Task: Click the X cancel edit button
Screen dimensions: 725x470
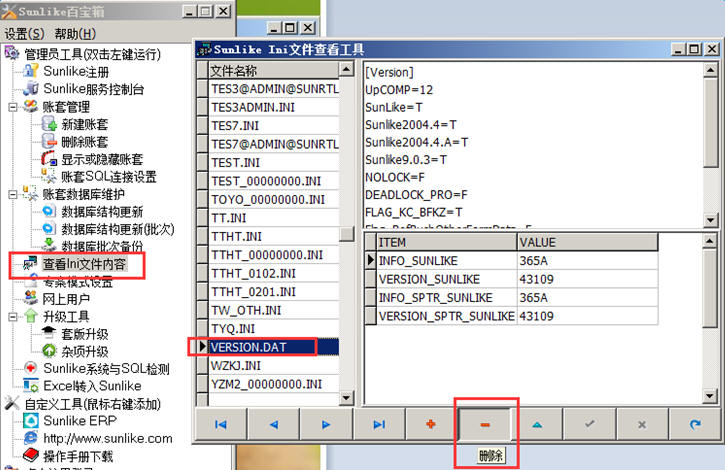Action: (x=642, y=424)
